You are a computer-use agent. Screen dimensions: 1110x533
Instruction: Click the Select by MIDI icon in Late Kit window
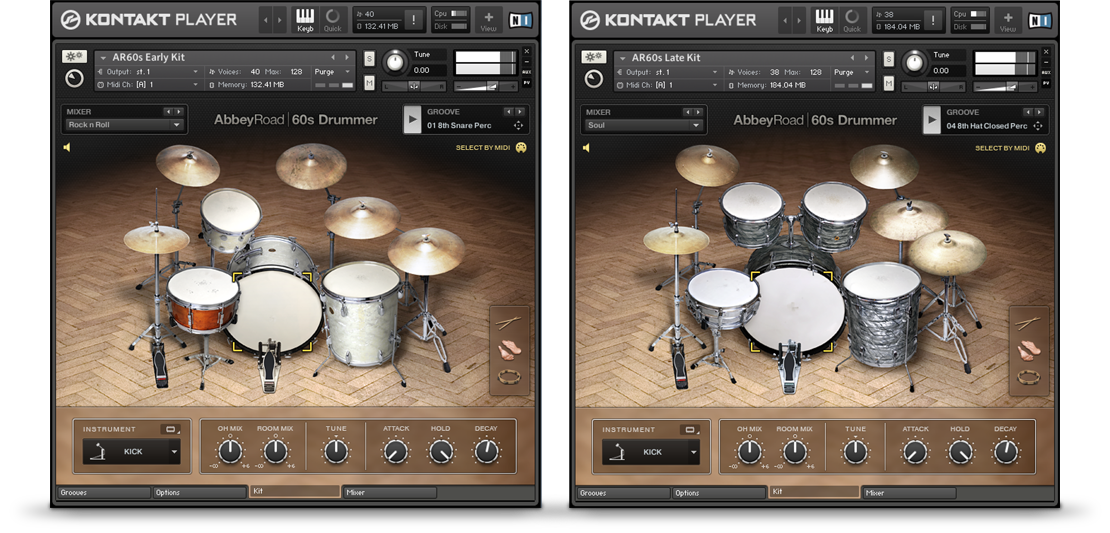(x=1041, y=148)
